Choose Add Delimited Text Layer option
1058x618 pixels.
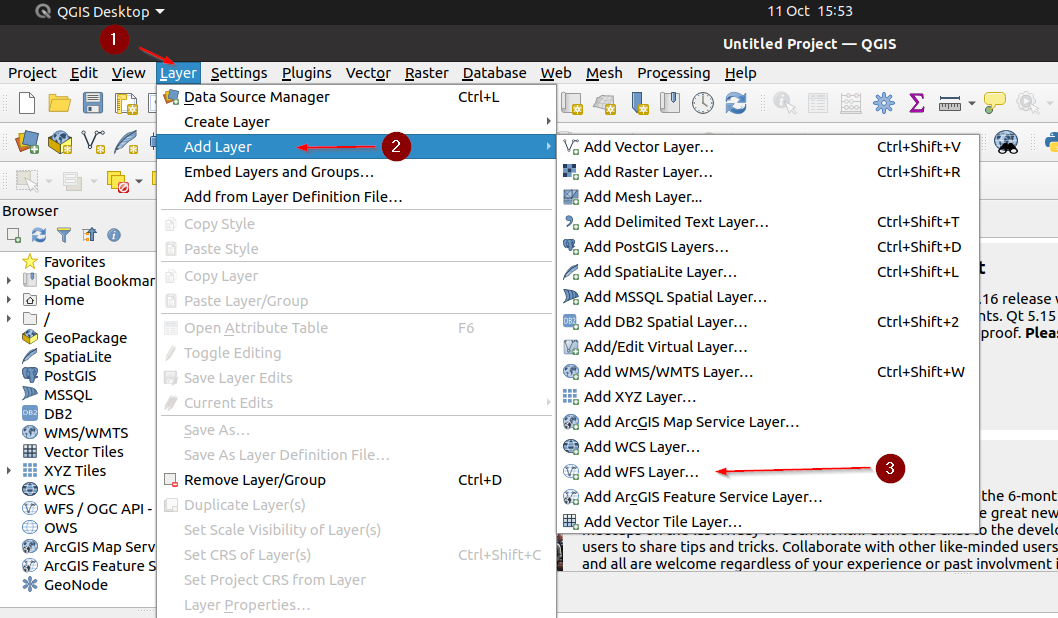tap(768, 222)
